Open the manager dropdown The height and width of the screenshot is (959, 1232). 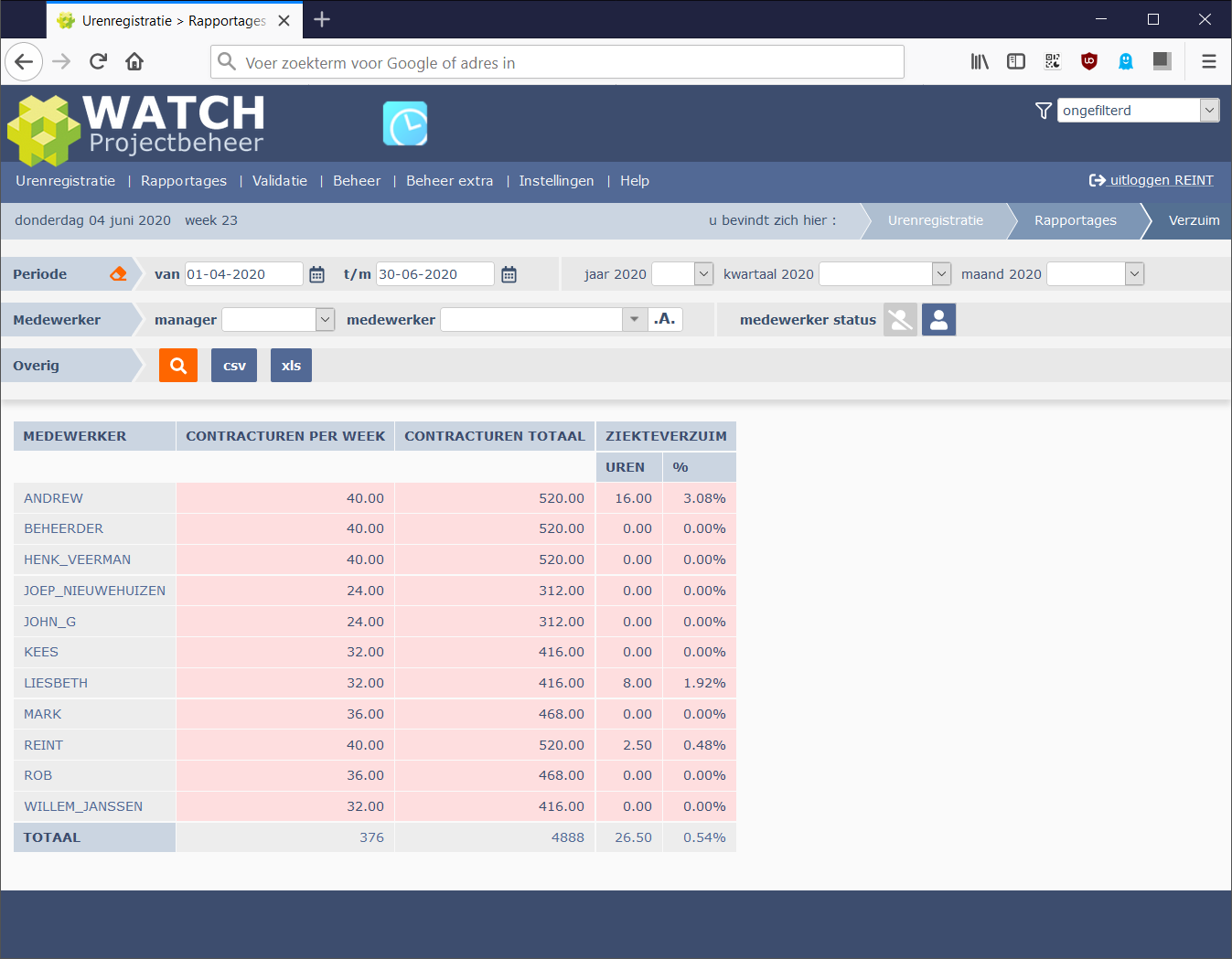(x=278, y=319)
